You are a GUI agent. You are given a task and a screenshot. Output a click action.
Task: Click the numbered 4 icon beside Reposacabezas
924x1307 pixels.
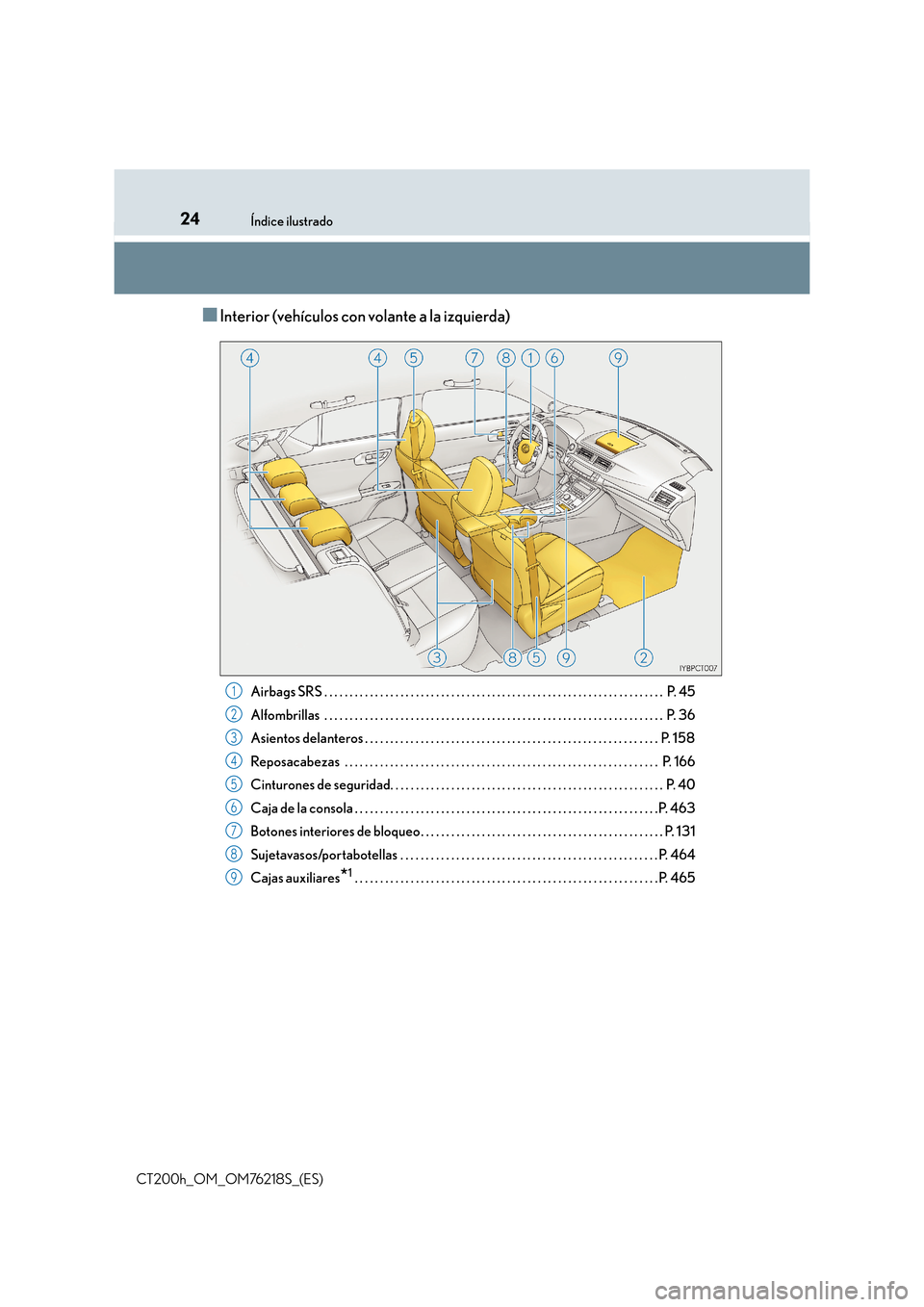pyautogui.click(x=233, y=761)
